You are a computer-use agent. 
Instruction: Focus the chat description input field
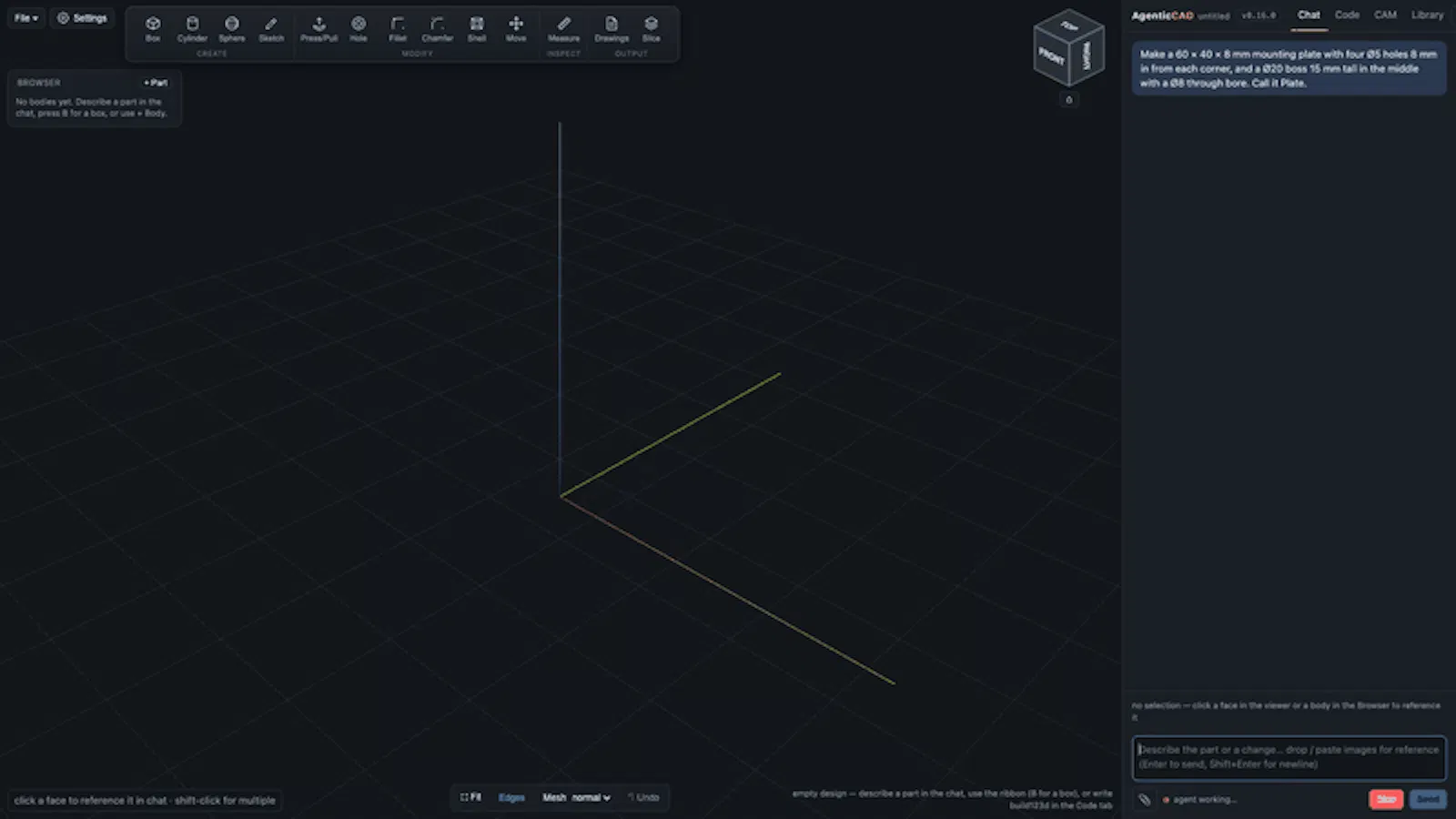point(1289,757)
